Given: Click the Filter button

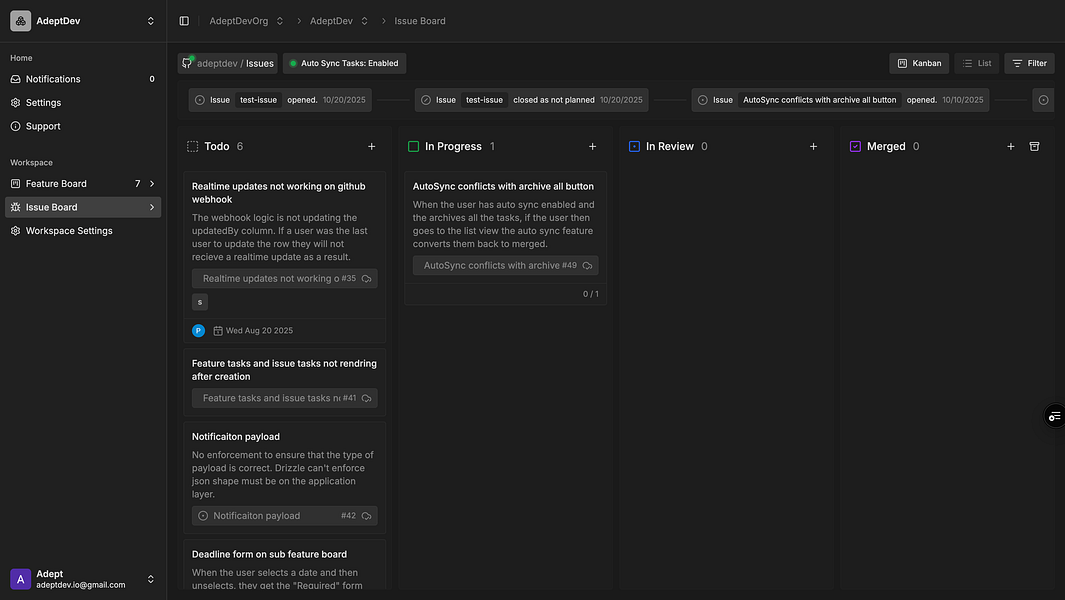Looking at the screenshot, I should click(x=1029, y=63).
